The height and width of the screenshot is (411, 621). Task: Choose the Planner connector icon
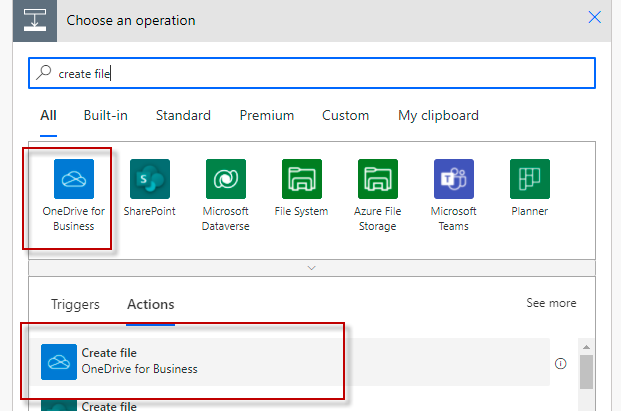click(530, 179)
